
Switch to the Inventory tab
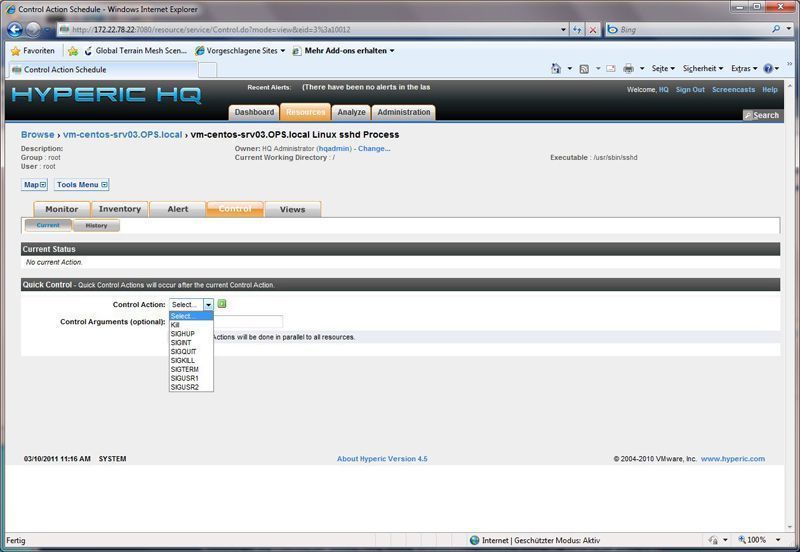click(x=119, y=209)
